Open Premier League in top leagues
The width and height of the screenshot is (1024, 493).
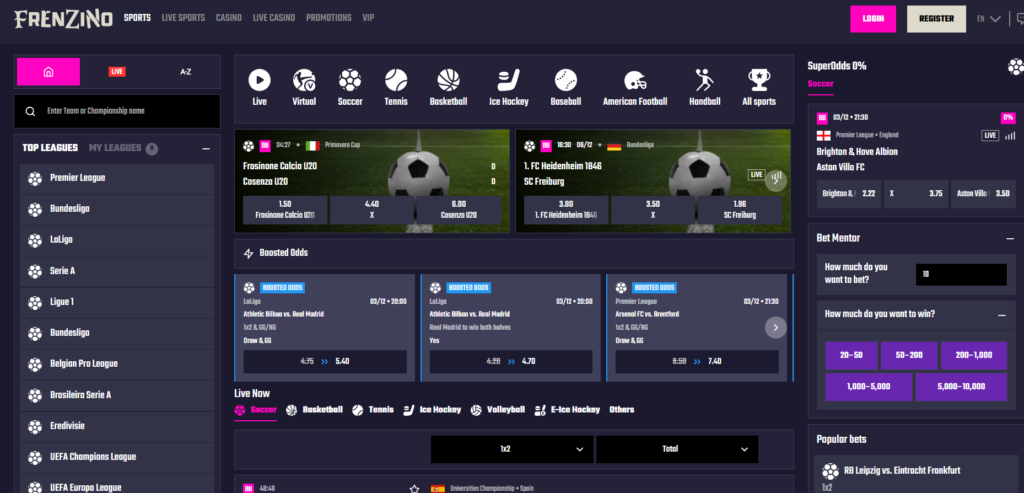click(117, 179)
